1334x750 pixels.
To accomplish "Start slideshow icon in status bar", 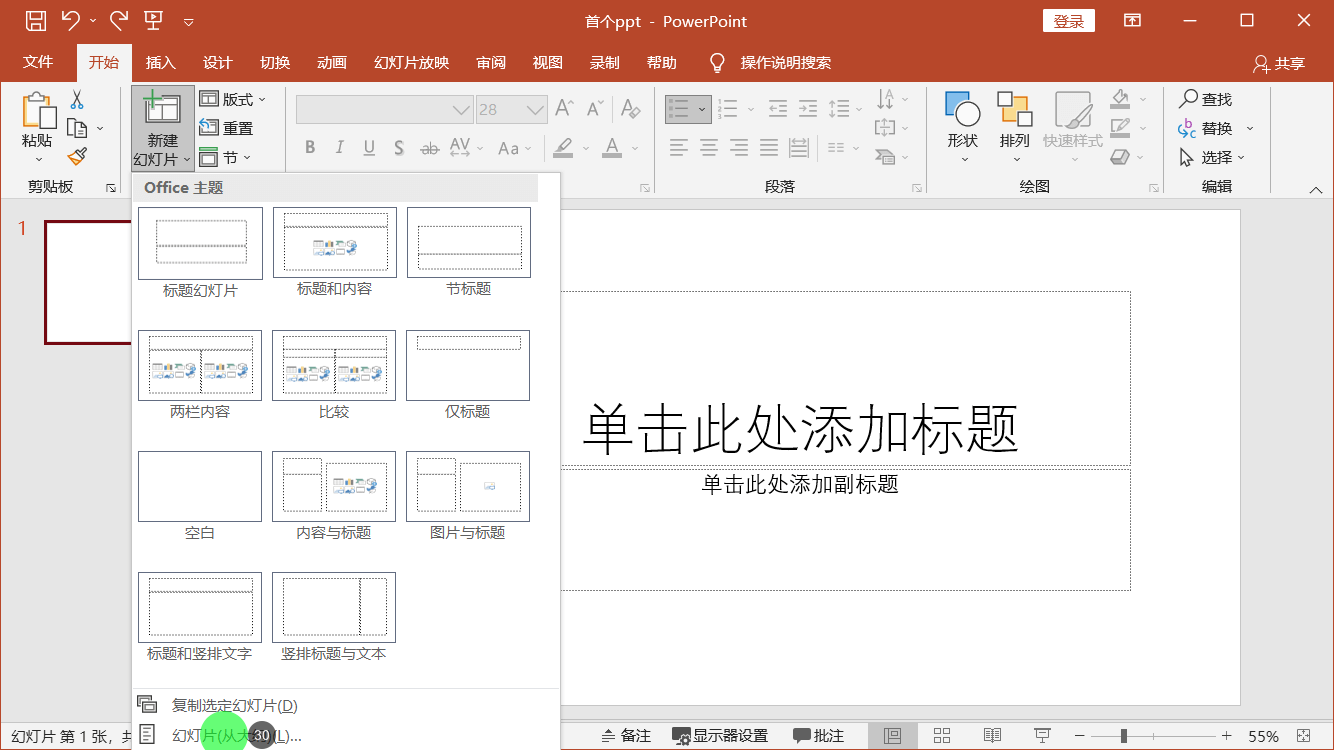I will (x=1042, y=736).
